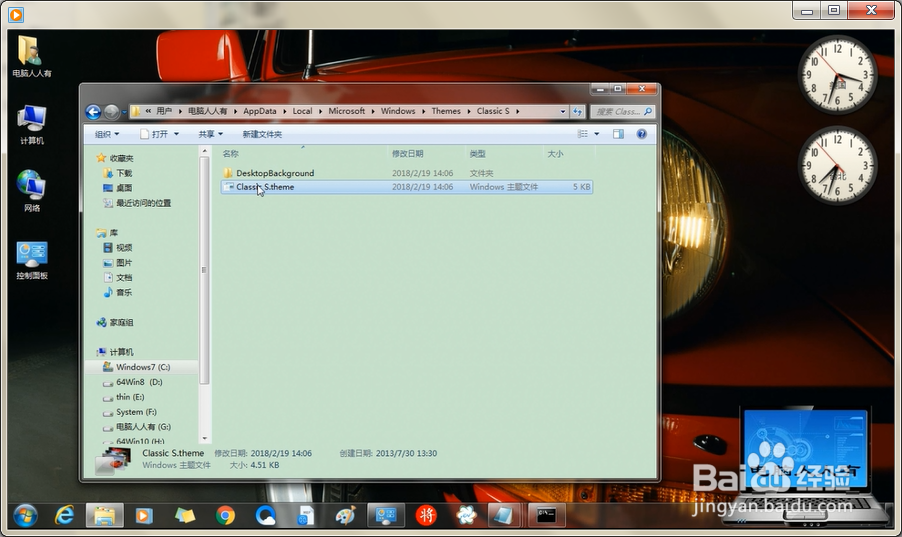
Task: Open Control Panel taskbar icon
Action: (x=386, y=516)
